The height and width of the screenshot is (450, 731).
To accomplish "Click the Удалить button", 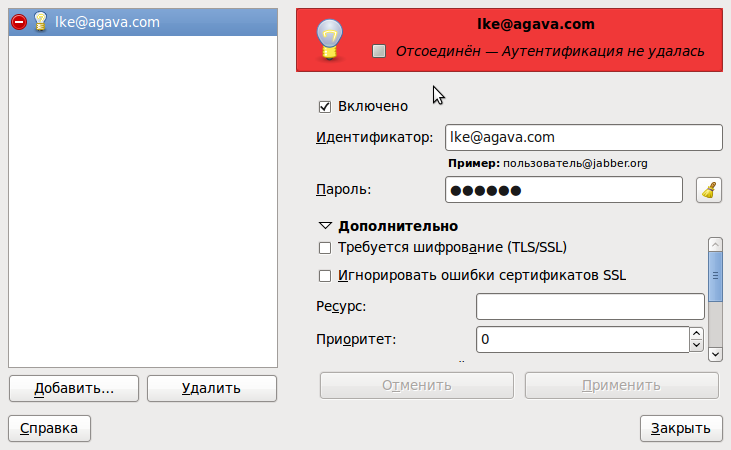I will [x=211, y=388].
